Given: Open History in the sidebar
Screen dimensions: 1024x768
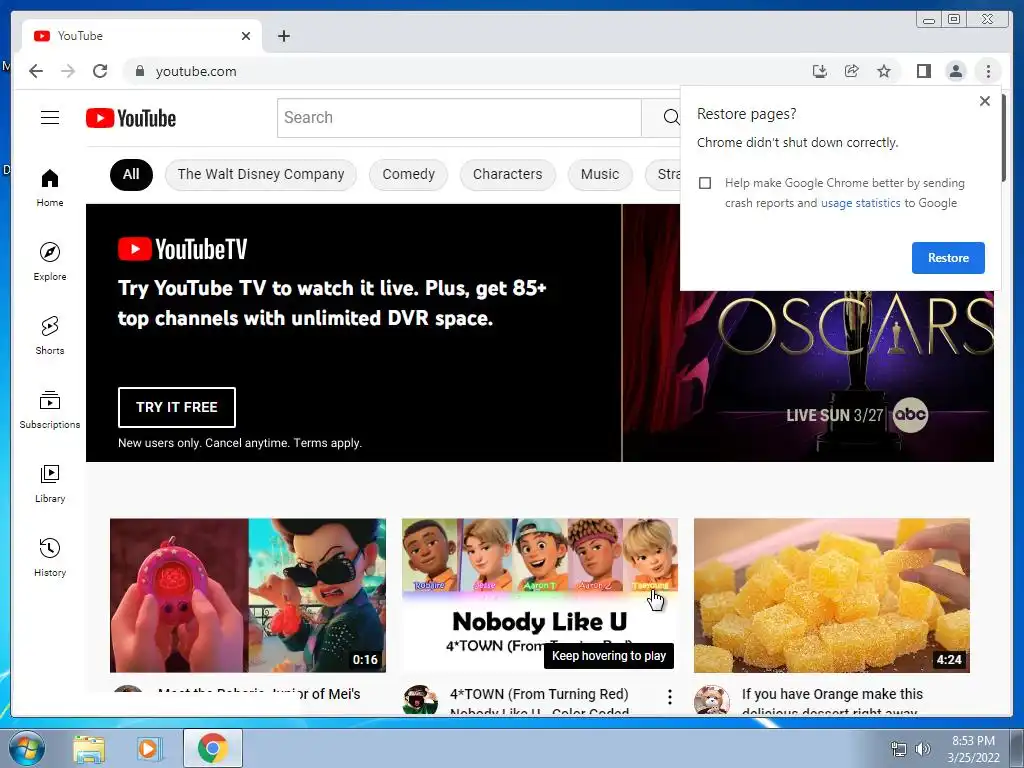Looking at the screenshot, I should point(50,557).
